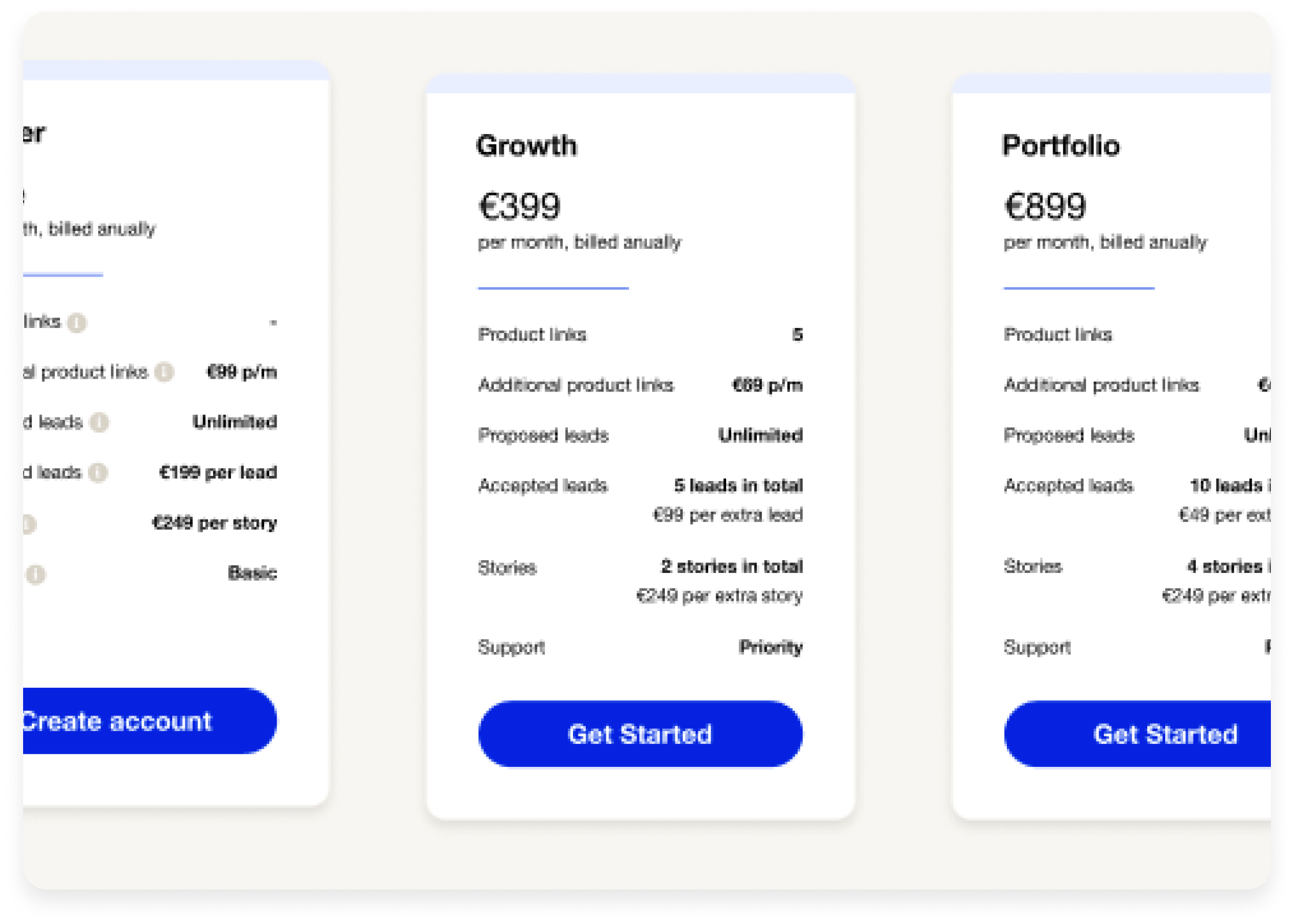1294x924 pixels.
Task: Open info icon in the Unlimited leads row
Action: coord(99,422)
